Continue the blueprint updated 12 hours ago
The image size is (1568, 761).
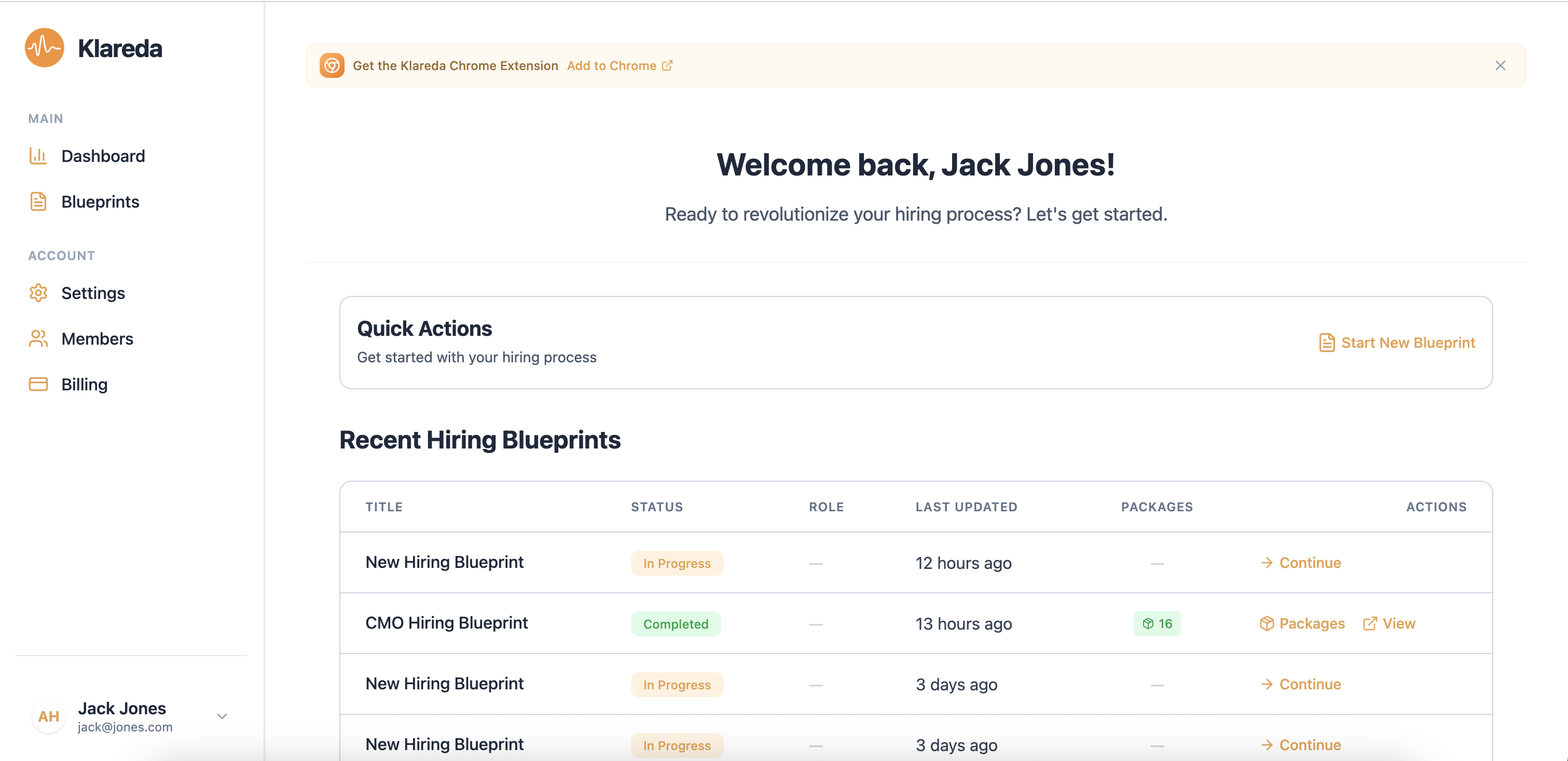(x=1301, y=563)
